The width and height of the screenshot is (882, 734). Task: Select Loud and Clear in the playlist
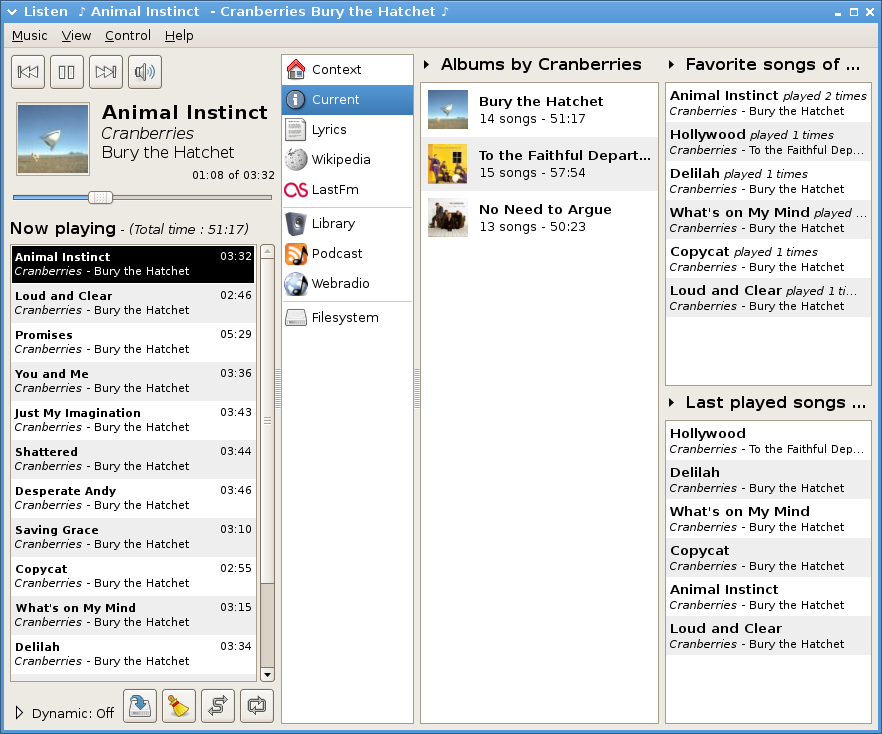click(x=133, y=303)
